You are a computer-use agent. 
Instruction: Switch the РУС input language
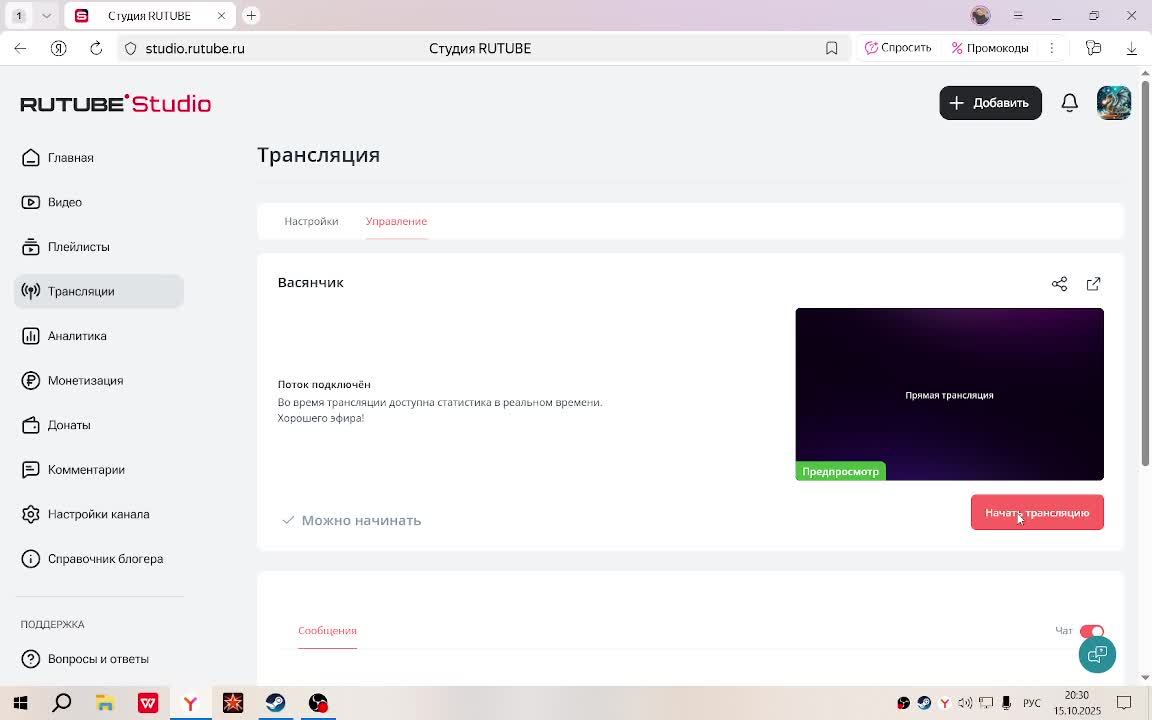[1032, 703]
